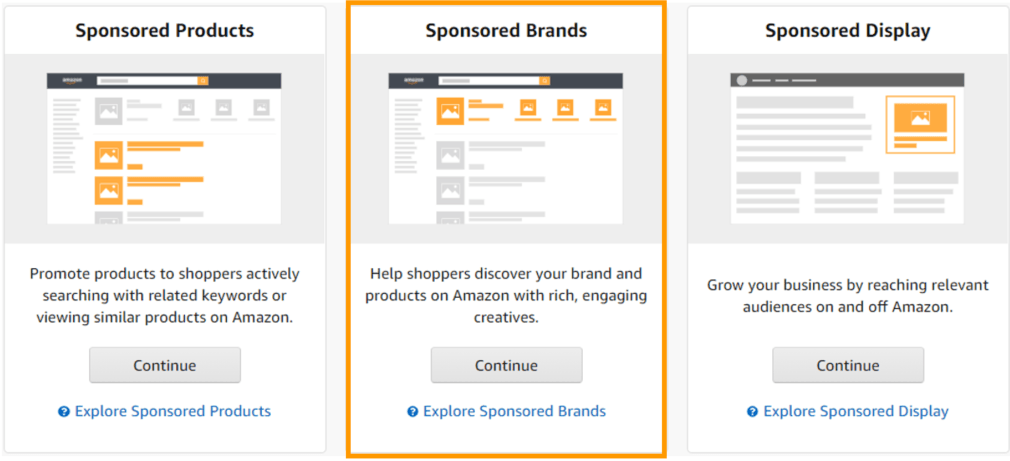Open the Explore Sponsored Products link
1010x461 pixels.
pos(172,411)
